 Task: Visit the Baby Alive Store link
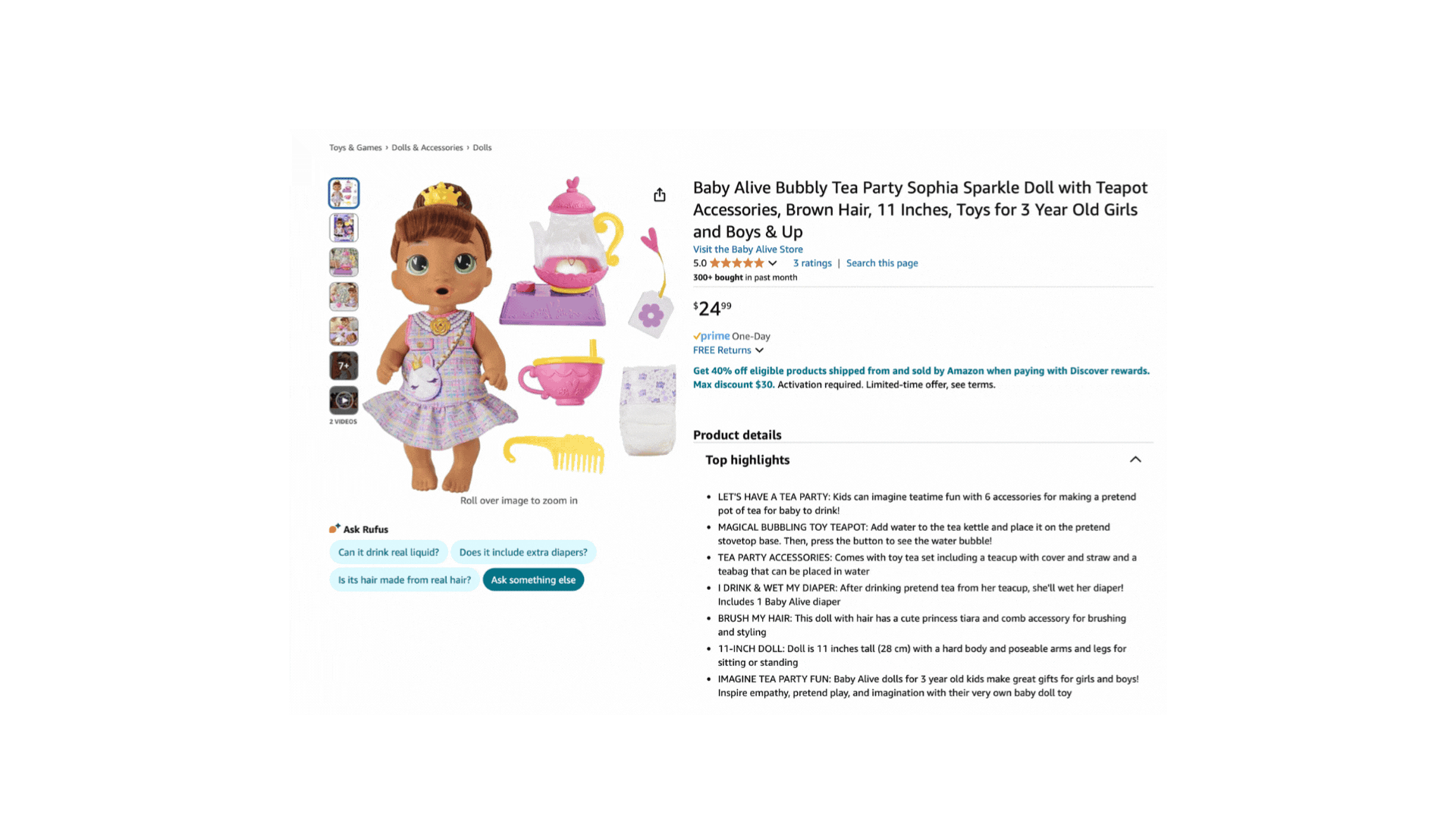(x=748, y=249)
